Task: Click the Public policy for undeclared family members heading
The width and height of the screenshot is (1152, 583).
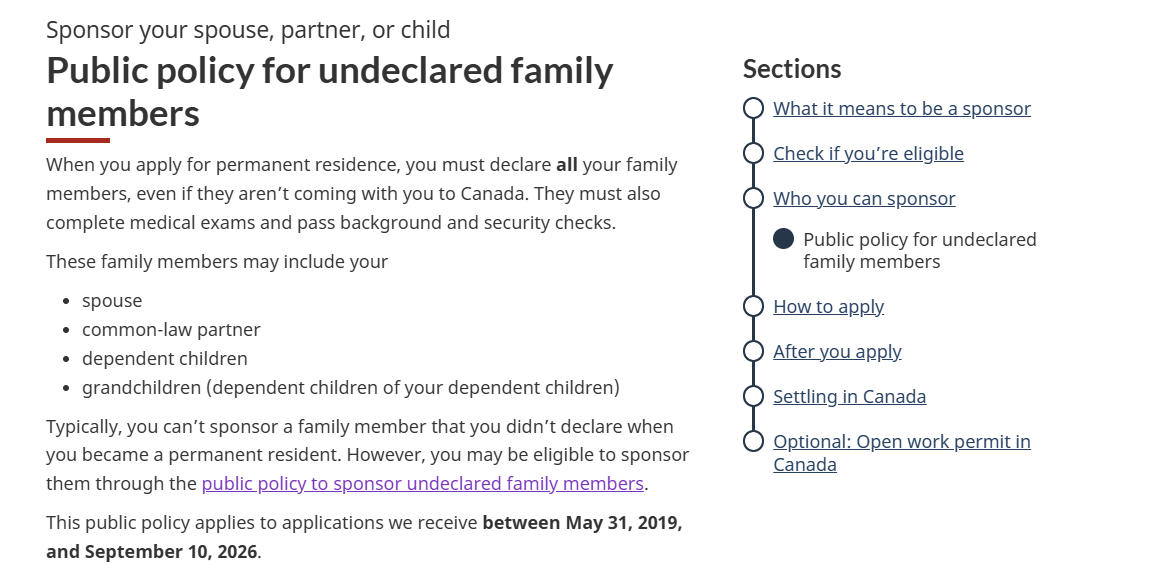Action: 330,92
